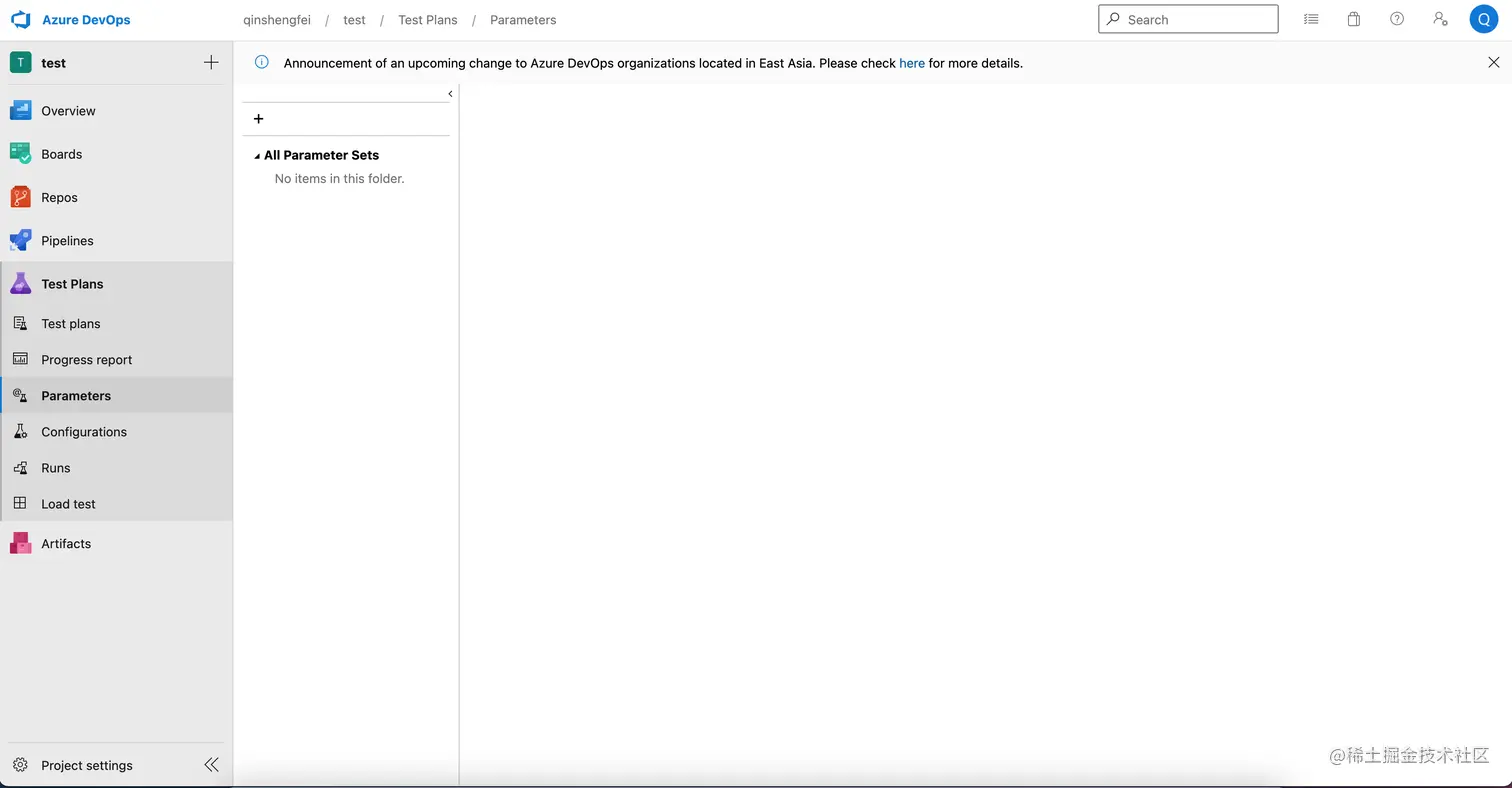
Task: Open the Marketplace shopping bag icon
Action: click(1354, 19)
